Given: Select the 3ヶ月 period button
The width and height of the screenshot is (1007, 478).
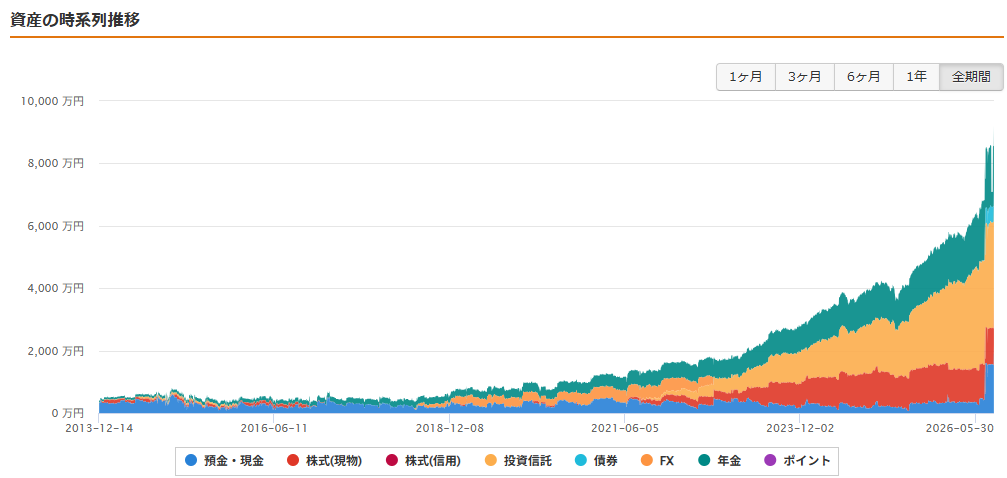Looking at the screenshot, I should (x=805, y=77).
